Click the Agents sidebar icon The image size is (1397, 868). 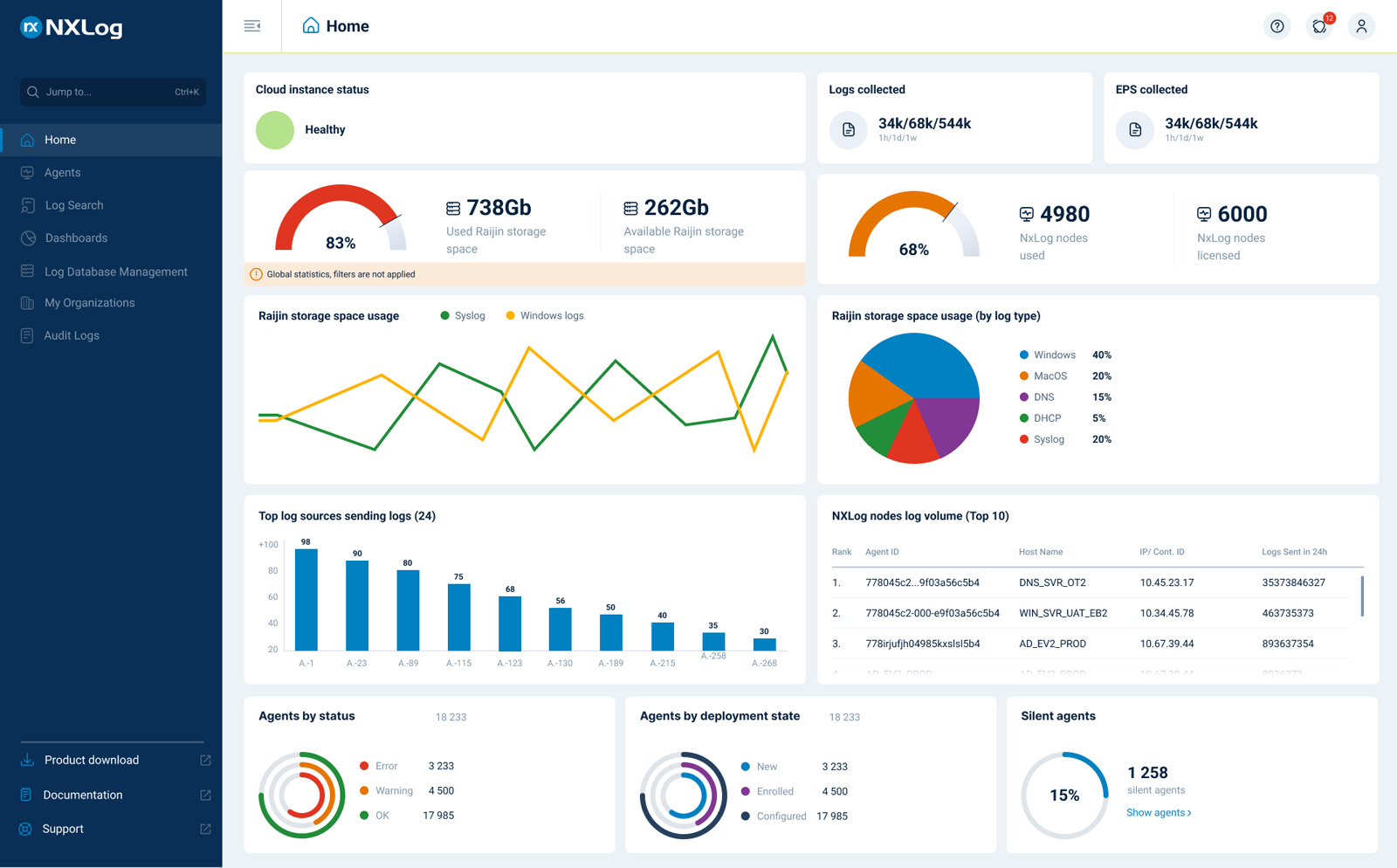(27, 173)
